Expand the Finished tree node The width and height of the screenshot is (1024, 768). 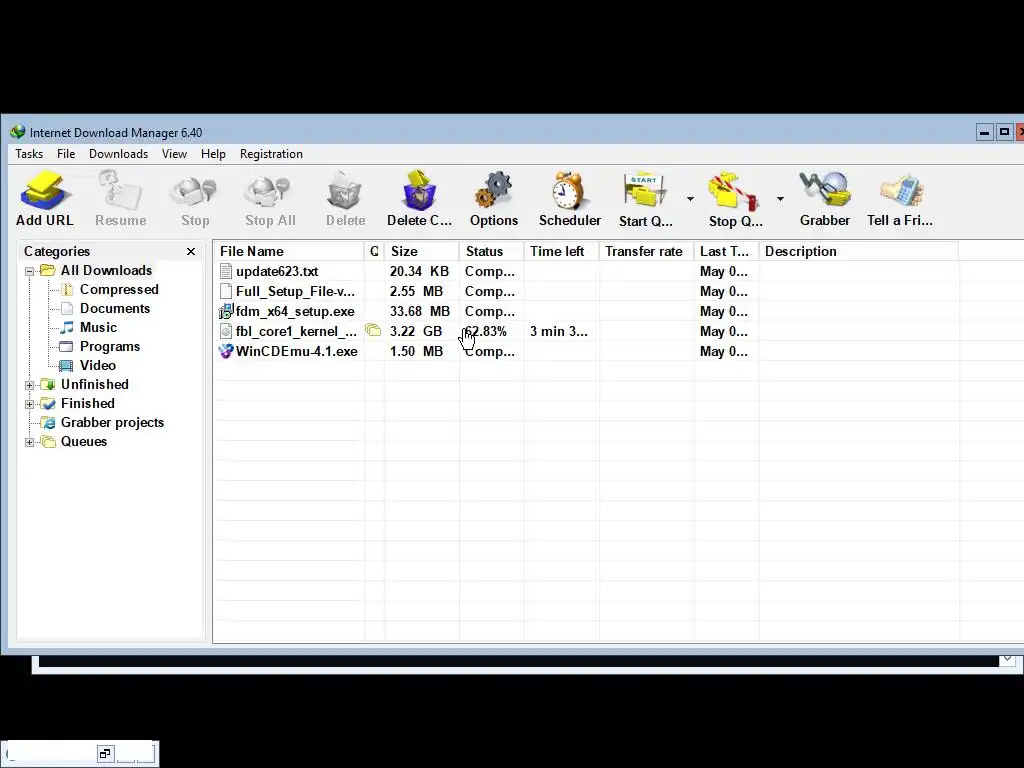(29, 404)
